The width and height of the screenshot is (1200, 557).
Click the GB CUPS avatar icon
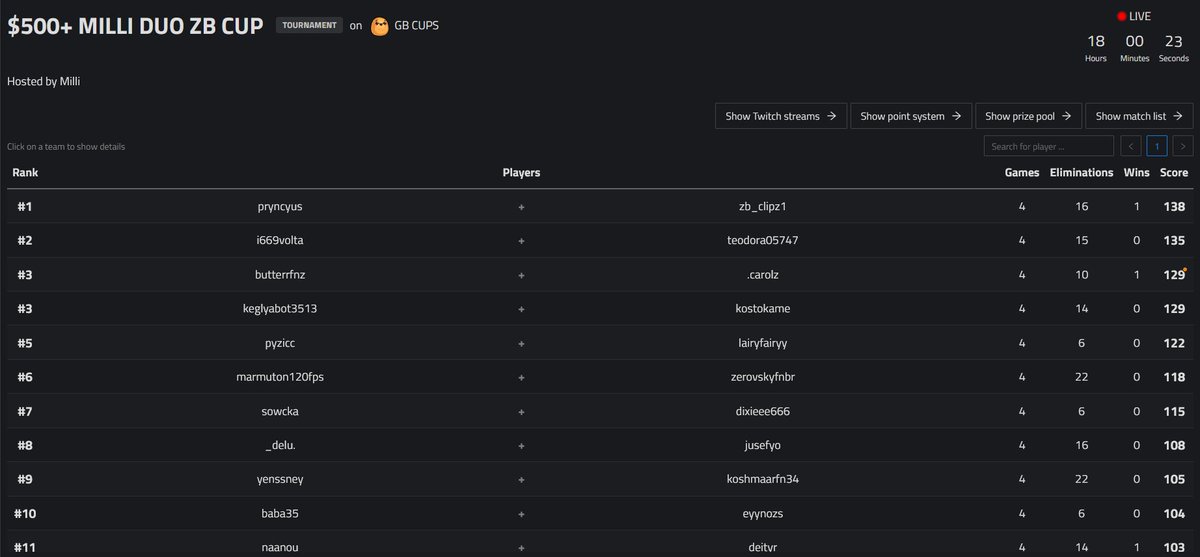(380, 26)
